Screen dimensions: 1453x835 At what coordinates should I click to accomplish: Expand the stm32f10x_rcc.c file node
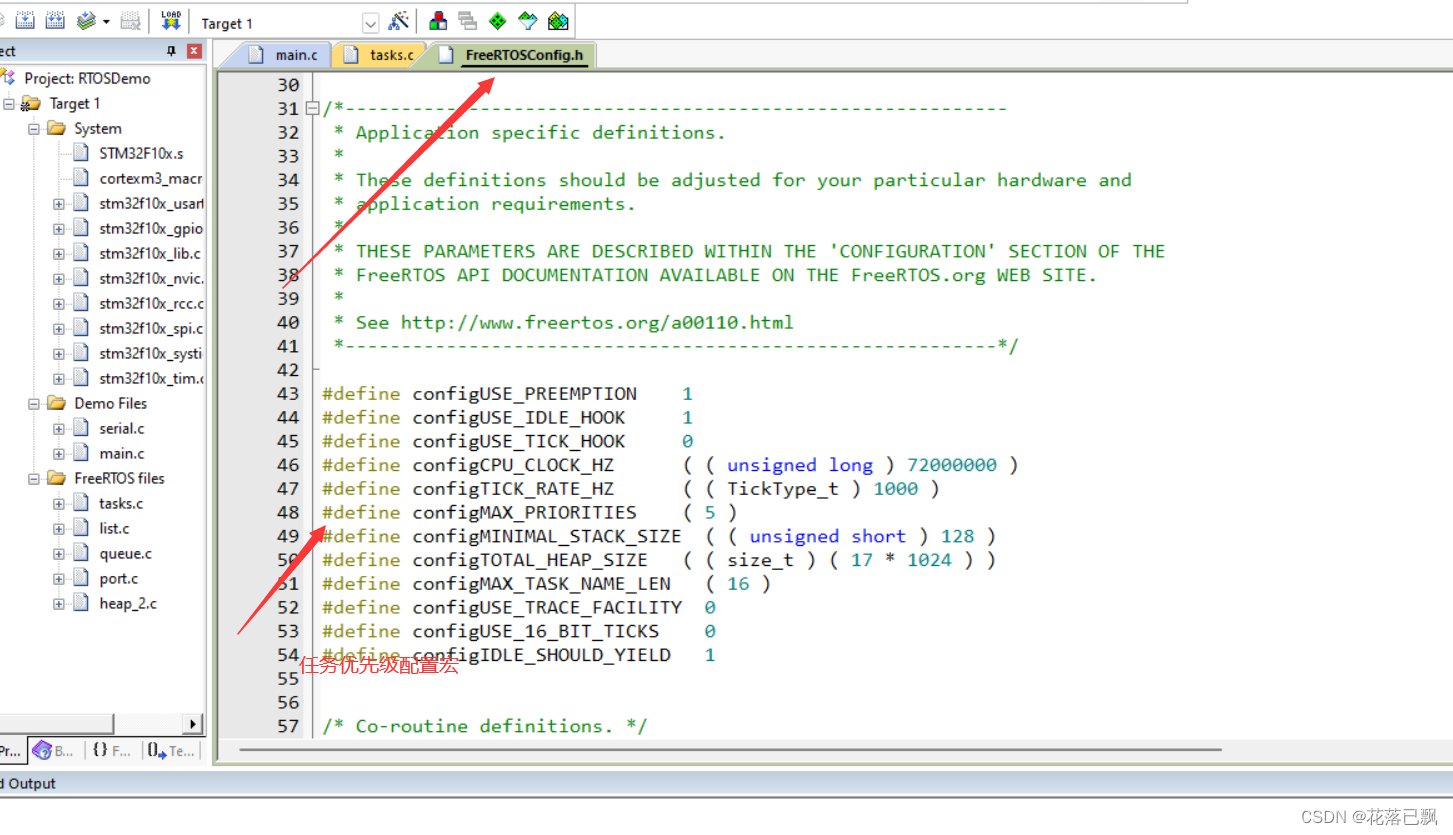click(x=58, y=304)
